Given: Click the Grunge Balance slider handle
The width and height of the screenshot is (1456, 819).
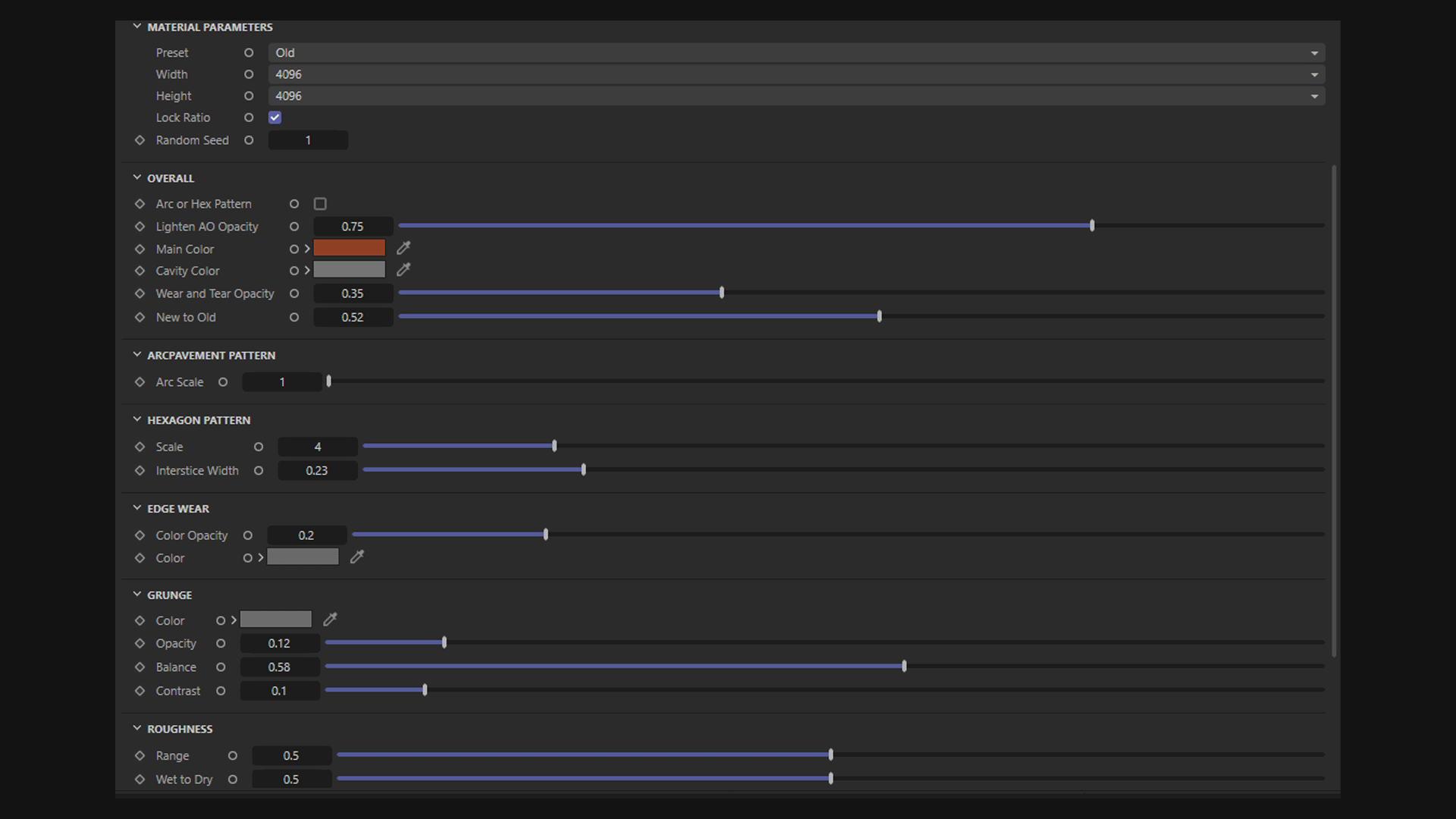Looking at the screenshot, I should pyautogui.click(x=904, y=667).
